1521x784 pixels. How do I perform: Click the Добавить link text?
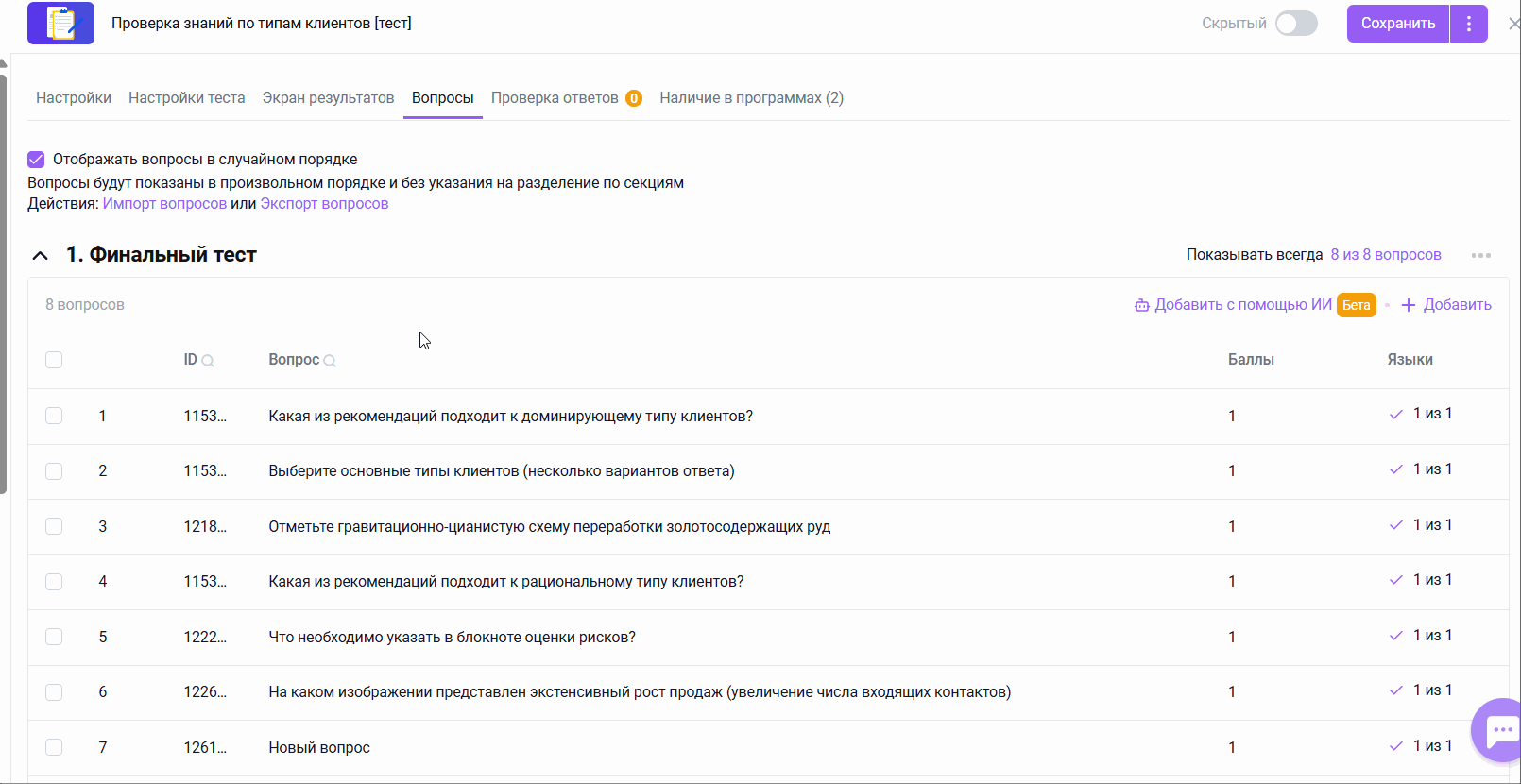1458,305
